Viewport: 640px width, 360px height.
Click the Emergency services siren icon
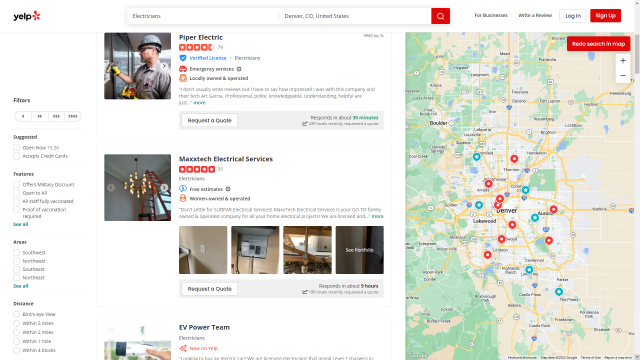pos(183,69)
